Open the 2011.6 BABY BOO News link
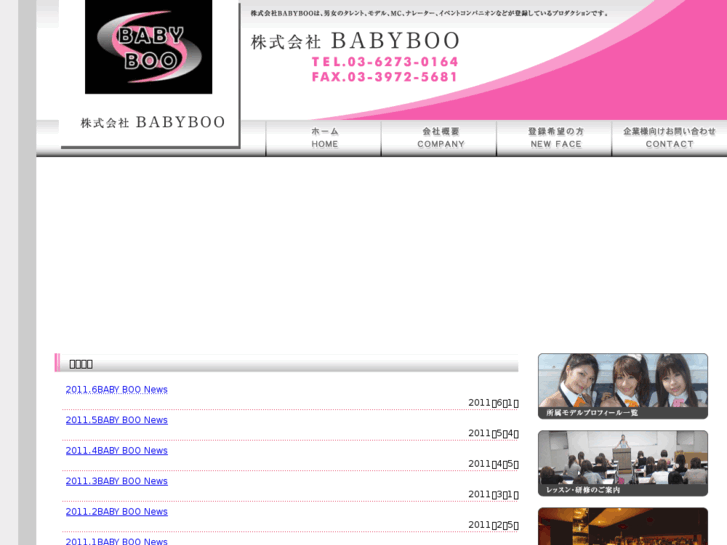727x545 pixels. click(x=116, y=389)
